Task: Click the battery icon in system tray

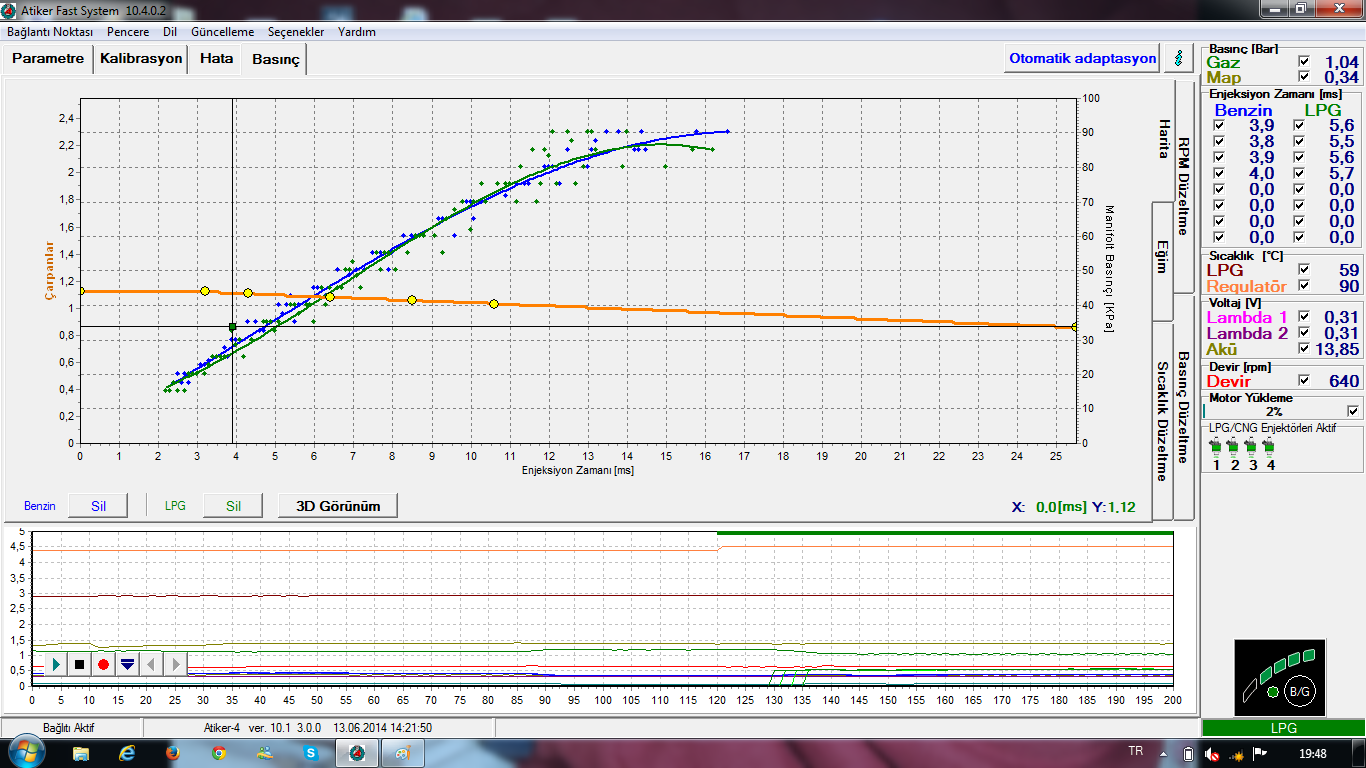Action: pos(1188,753)
